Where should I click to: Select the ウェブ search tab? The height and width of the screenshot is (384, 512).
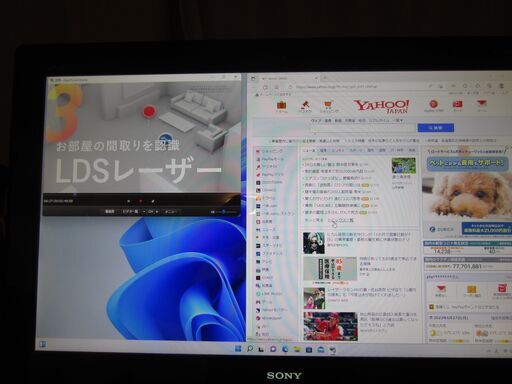315,120
